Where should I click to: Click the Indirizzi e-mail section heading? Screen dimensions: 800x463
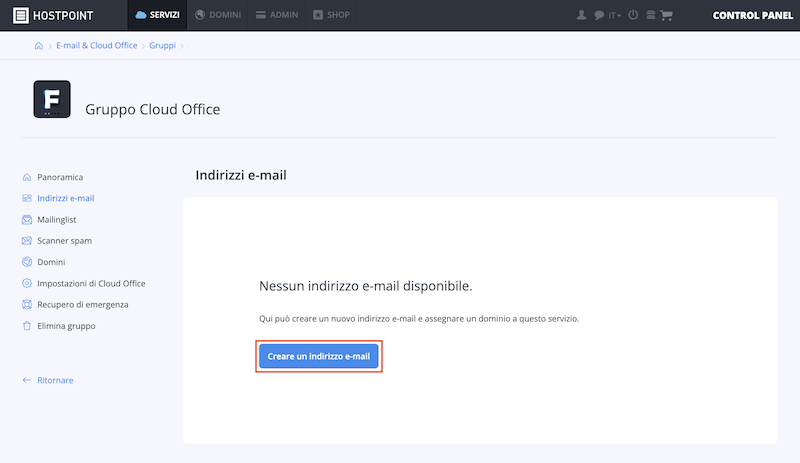(241, 175)
